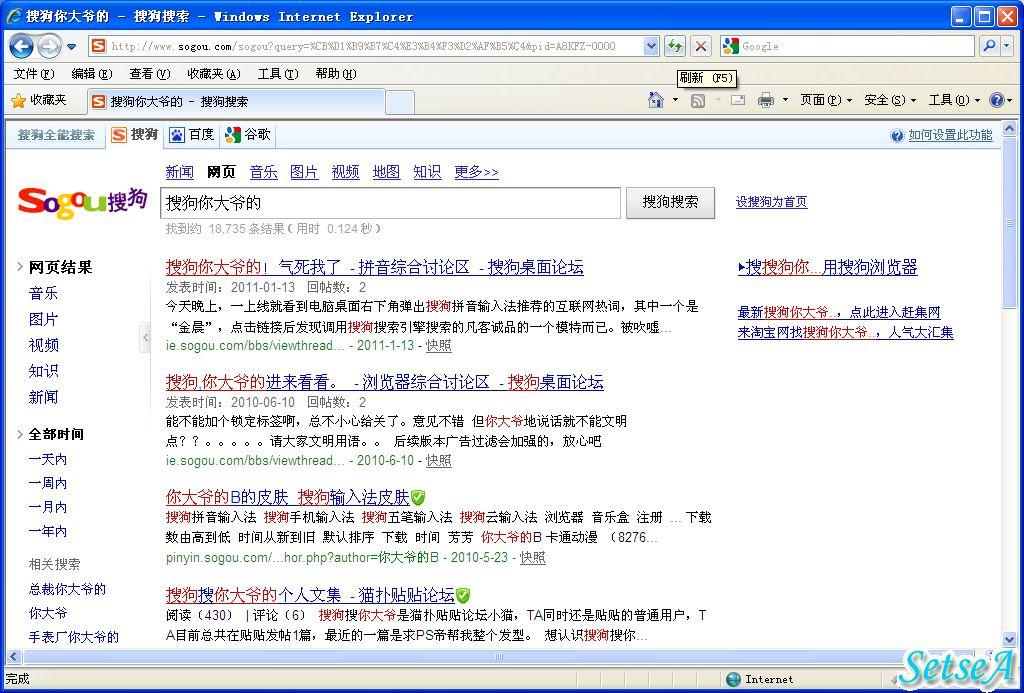Open the sidebar 知识 results filter
Viewport: 1024px width, 693px height.
[43, 371]
